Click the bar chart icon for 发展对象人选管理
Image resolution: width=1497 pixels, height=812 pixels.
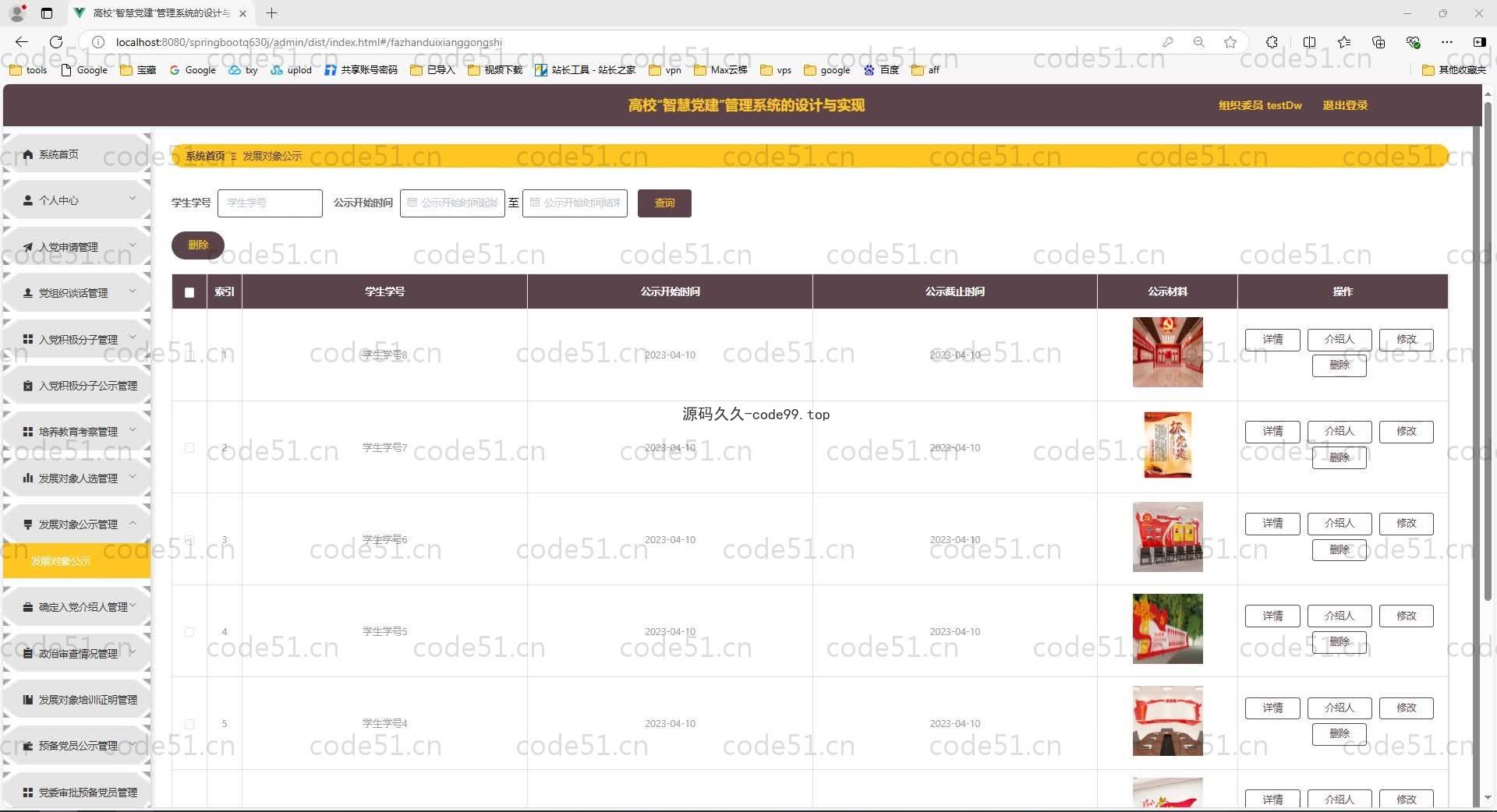tap(28, 478)
